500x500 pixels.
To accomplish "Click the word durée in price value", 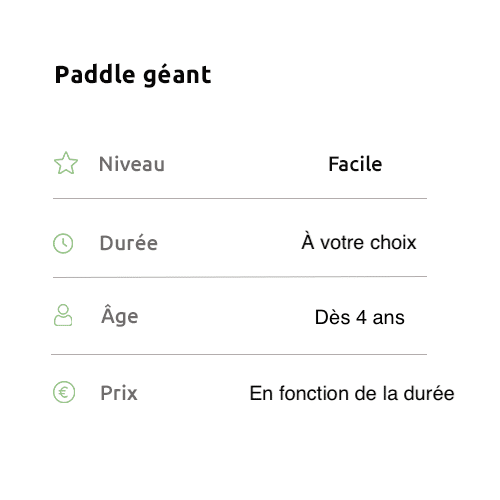I will tap(429, 393).
